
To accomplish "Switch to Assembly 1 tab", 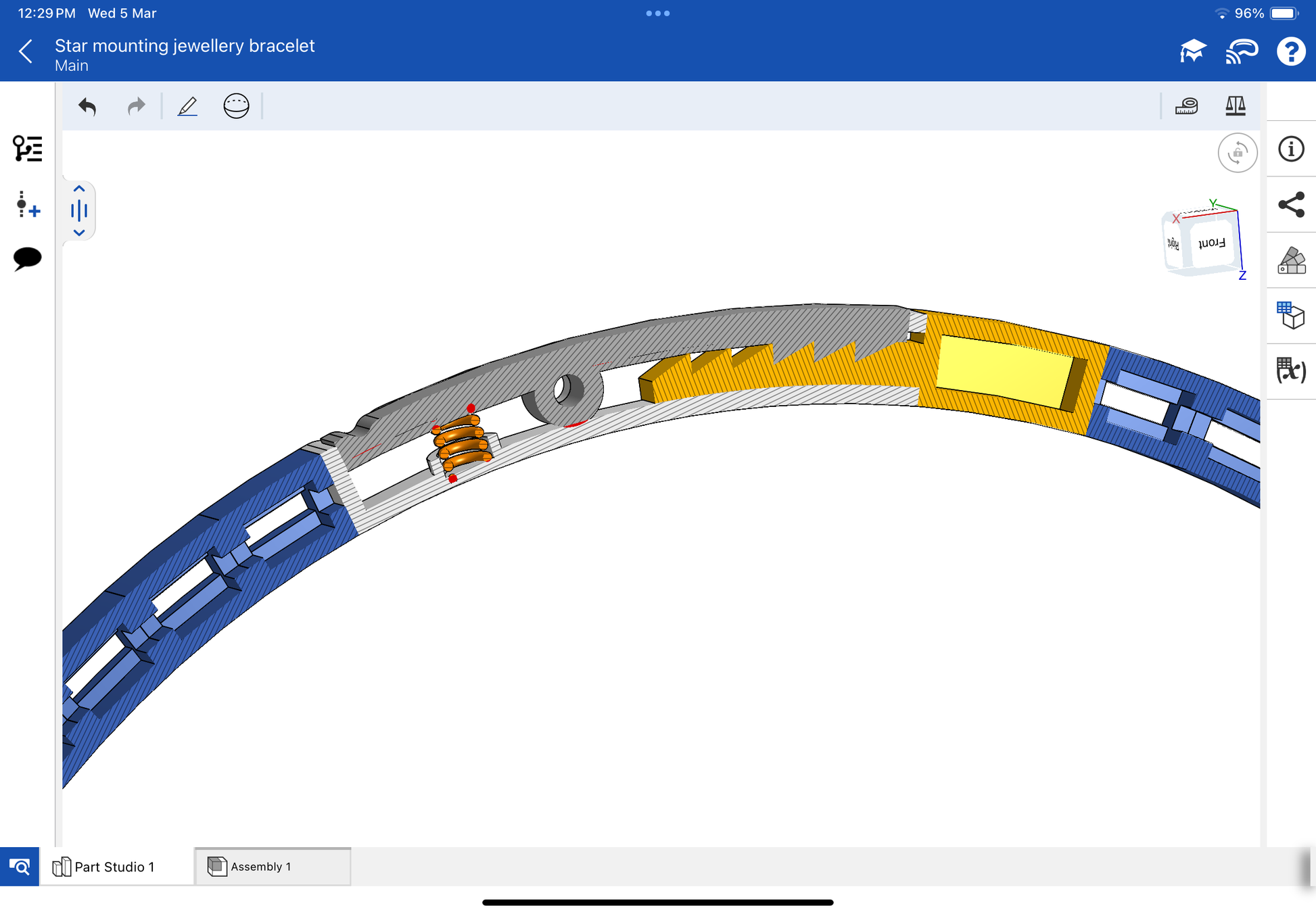I will pos(272,867).
